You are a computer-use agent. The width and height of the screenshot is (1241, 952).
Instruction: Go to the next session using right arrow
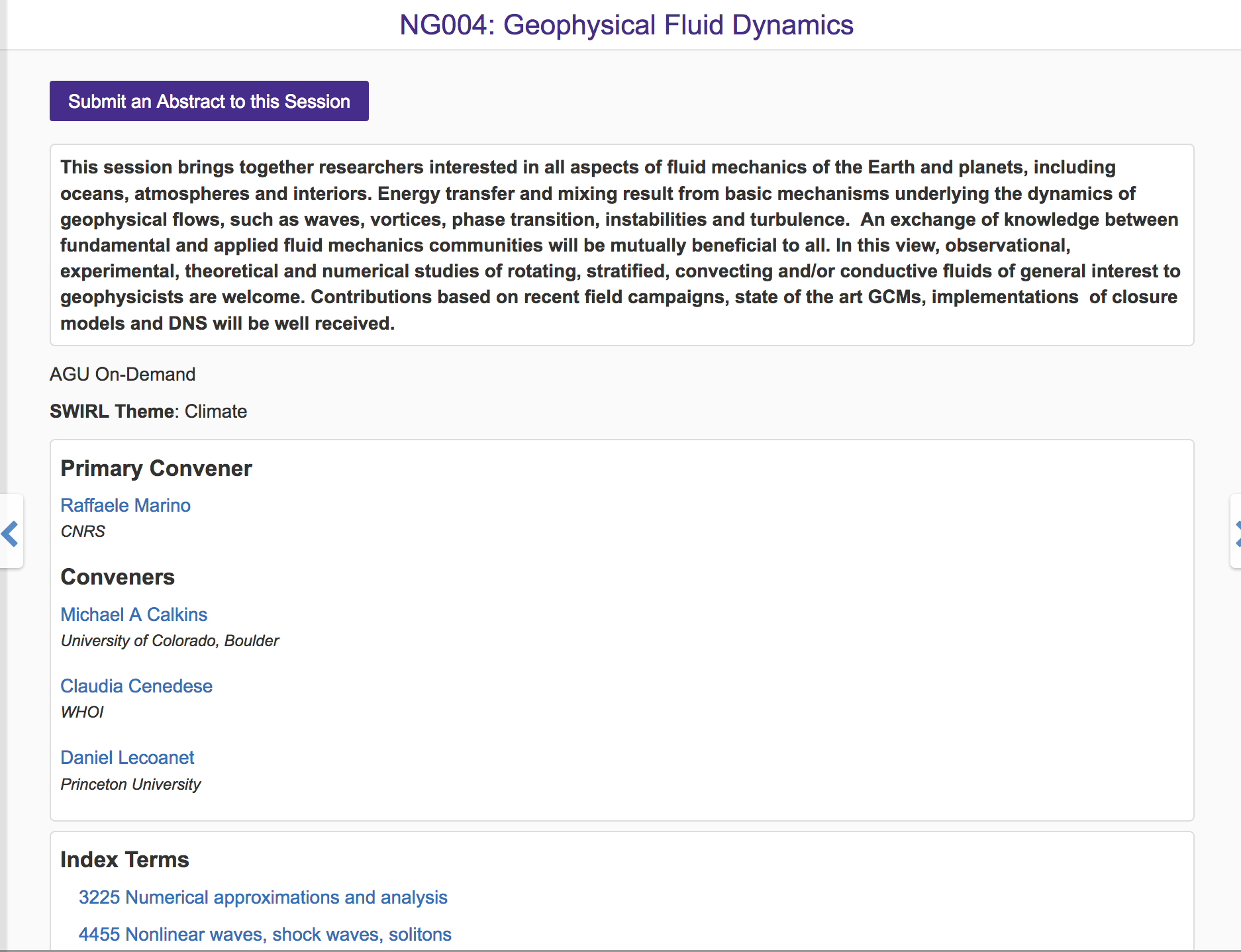[x=1236, y=533]
